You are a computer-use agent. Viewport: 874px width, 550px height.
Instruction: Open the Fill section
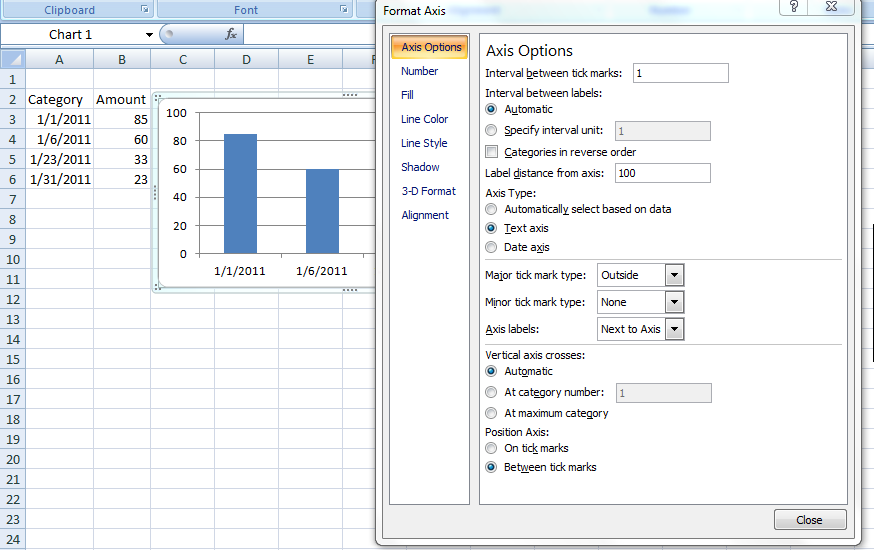click(x=407, y=95)
